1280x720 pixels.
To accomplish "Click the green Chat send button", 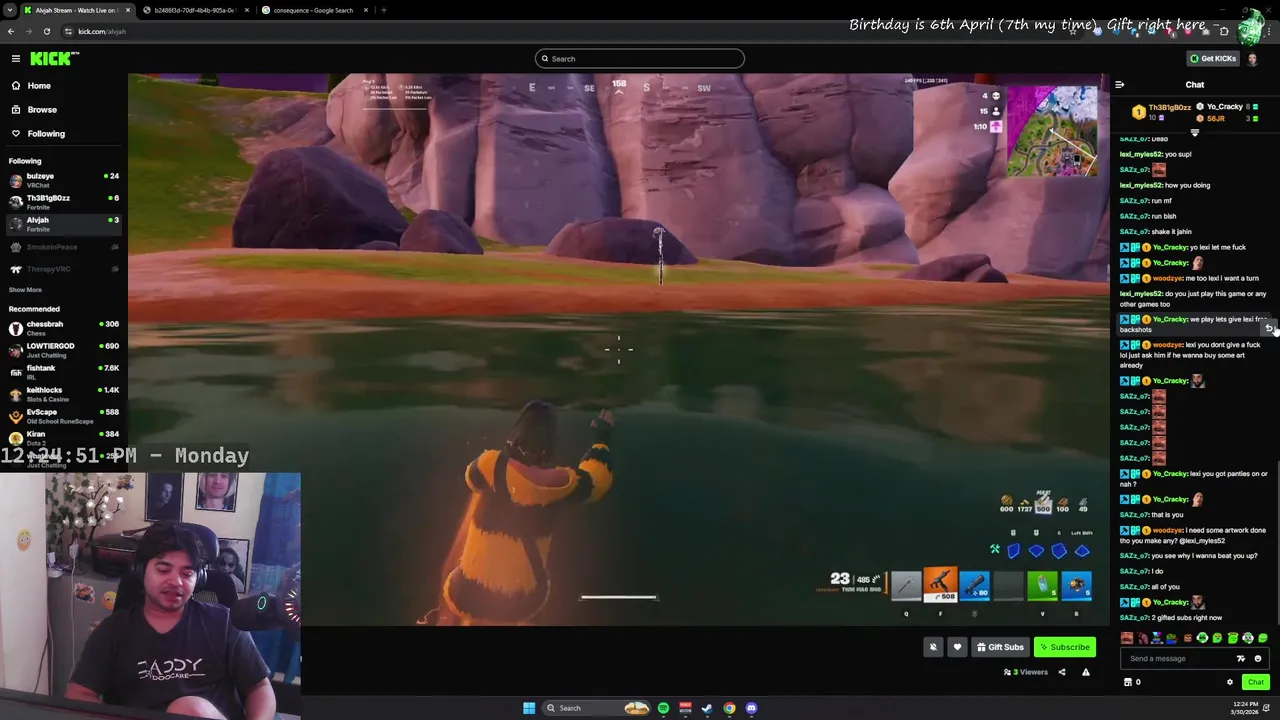I will 1255,682.
